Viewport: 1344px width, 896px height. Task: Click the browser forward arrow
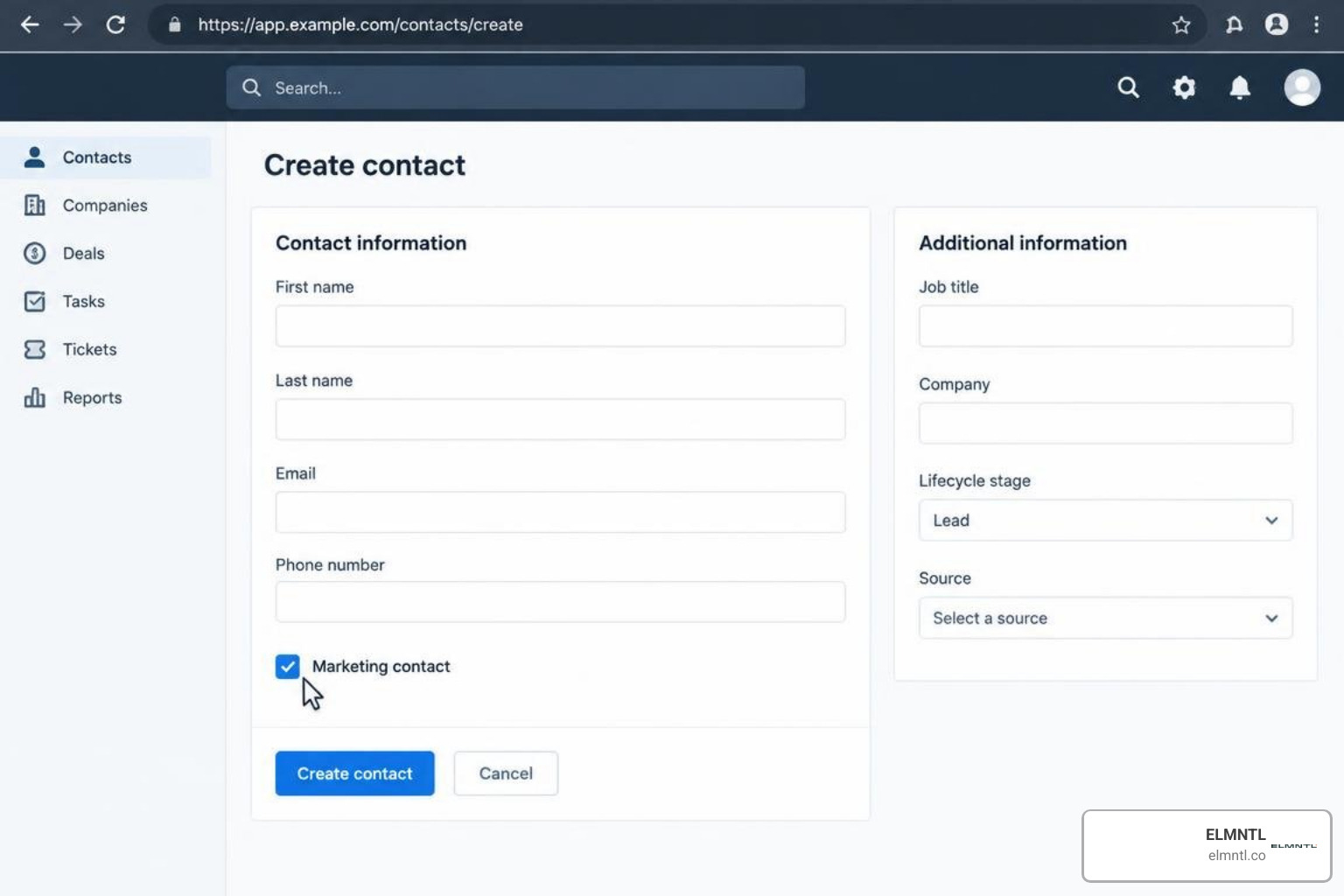73,24
